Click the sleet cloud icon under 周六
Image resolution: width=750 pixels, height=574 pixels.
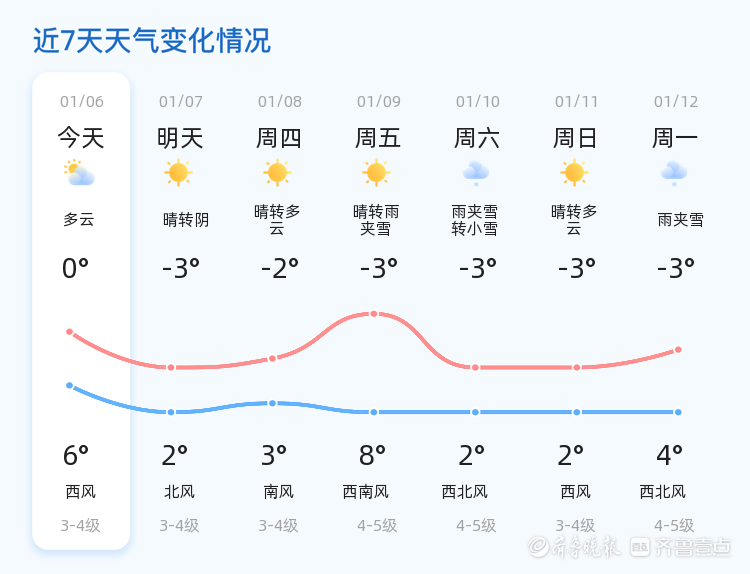(475, 173)
